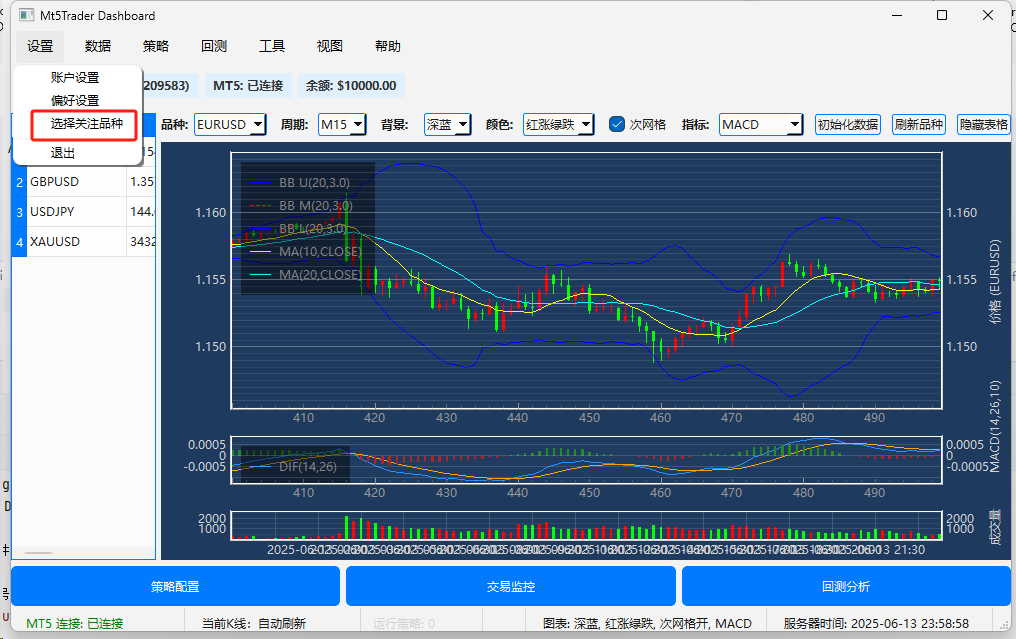This screenshot has width=1016, height=639.
Task: Open the 交易监控 panel button
Action: pos(511,587)
